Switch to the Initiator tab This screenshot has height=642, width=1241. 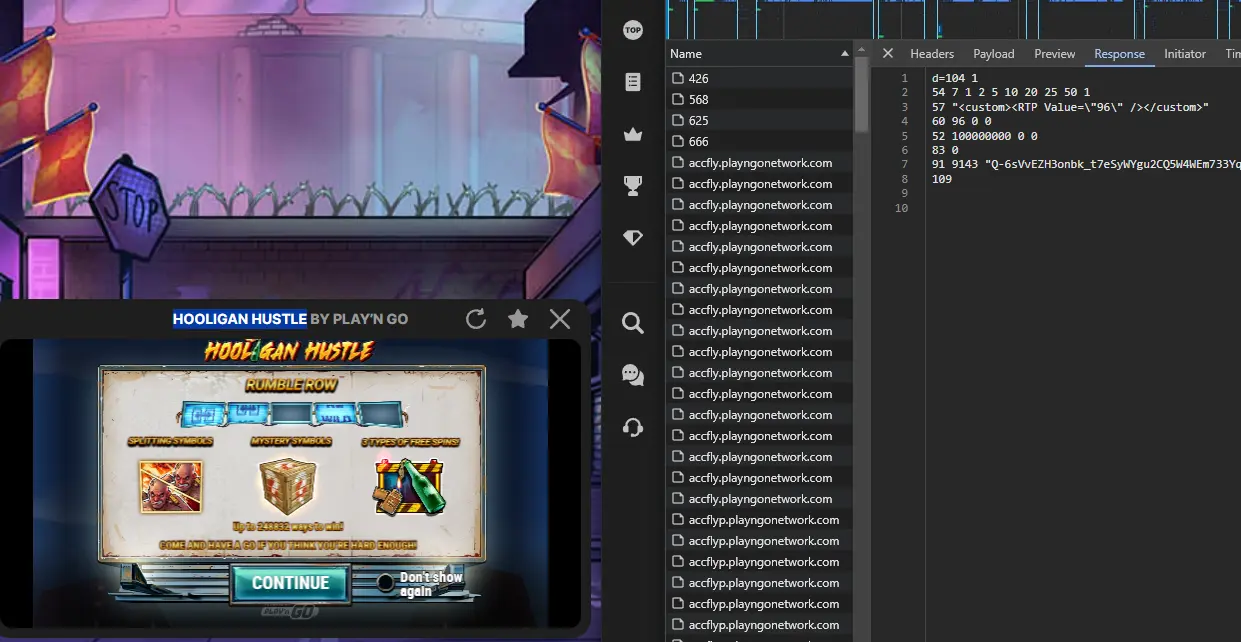click(x=1185, y=54)
